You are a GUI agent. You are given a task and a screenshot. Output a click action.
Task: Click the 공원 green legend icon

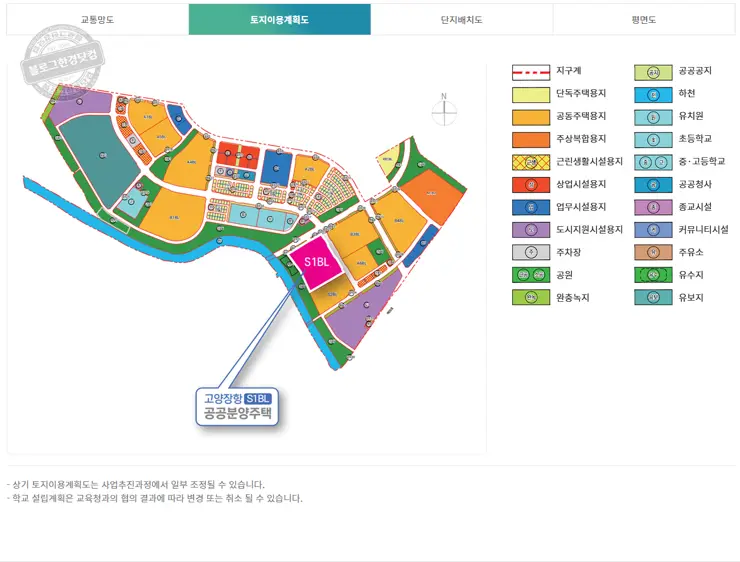click(x=531, y=275)
